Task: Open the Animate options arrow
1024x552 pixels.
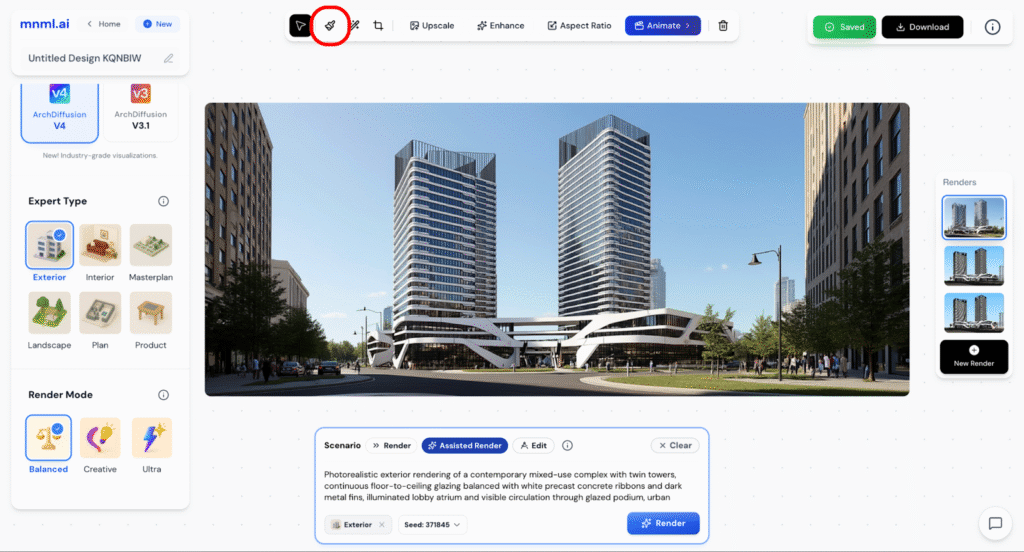Action: tap(688, 25)
